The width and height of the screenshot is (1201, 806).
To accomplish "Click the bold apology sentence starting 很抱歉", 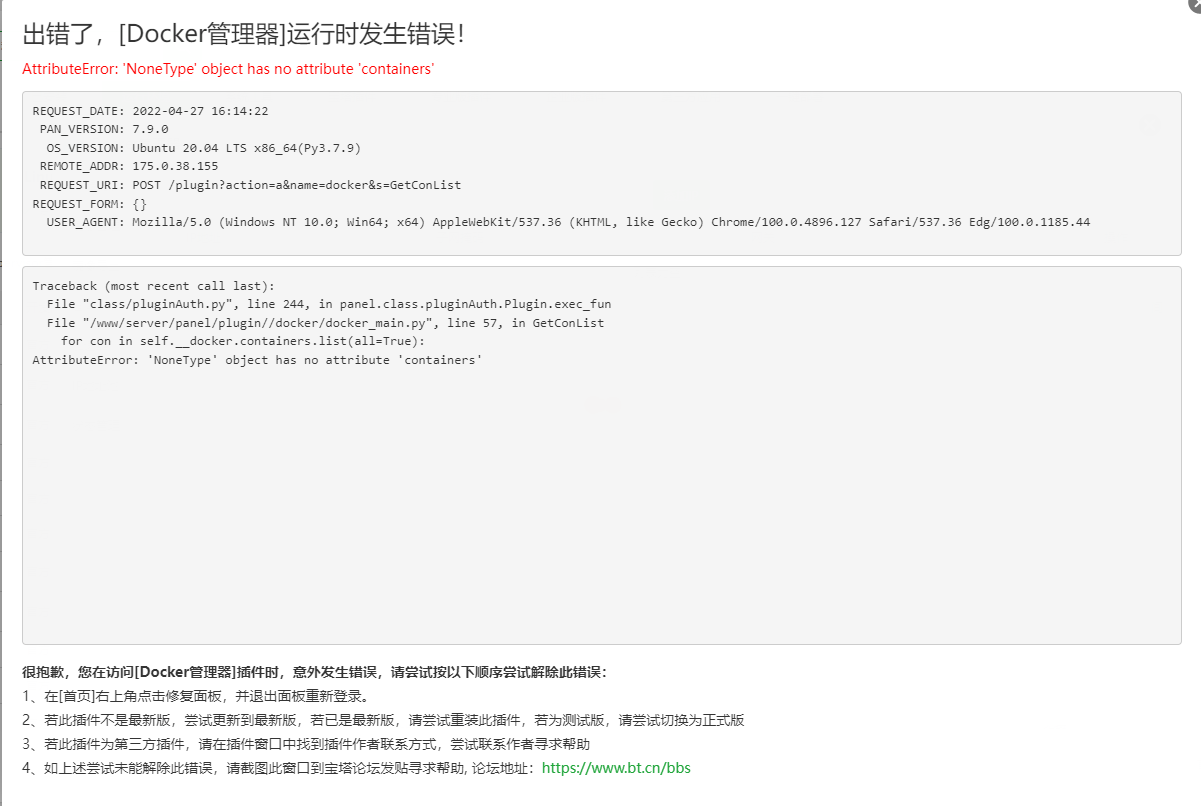I will 314,672.
